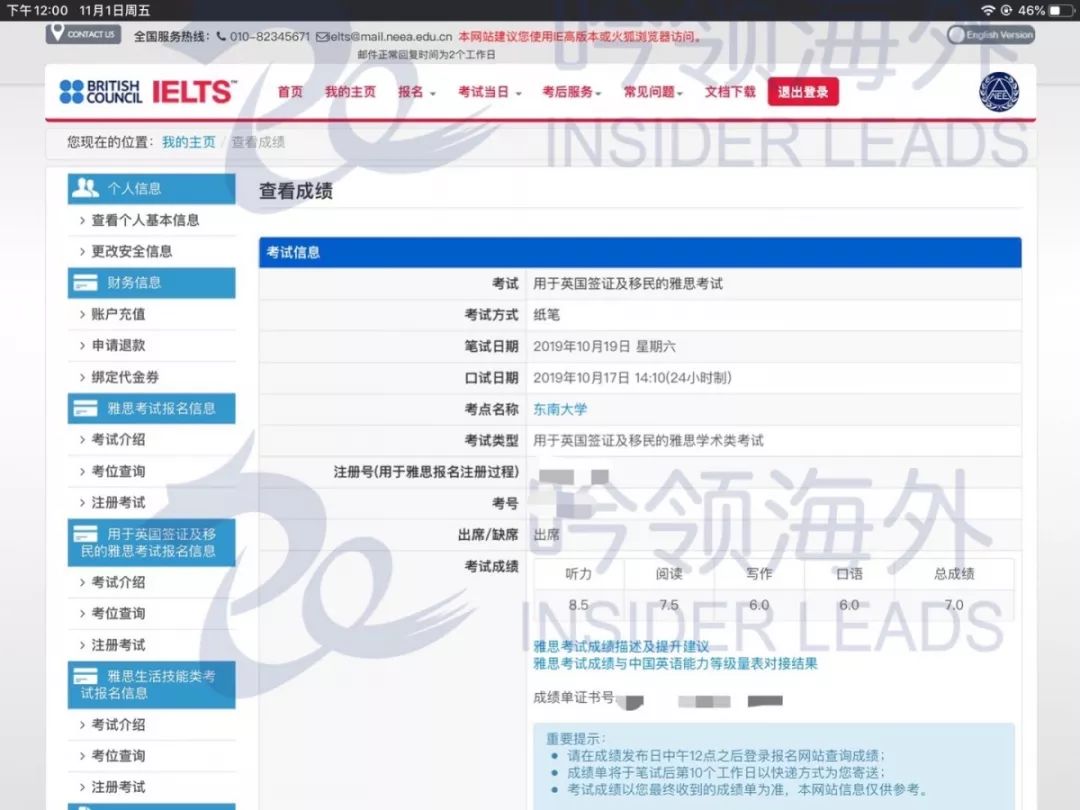
Task: Click the British Council IELTS logo
Action: [x=147, y=92]
